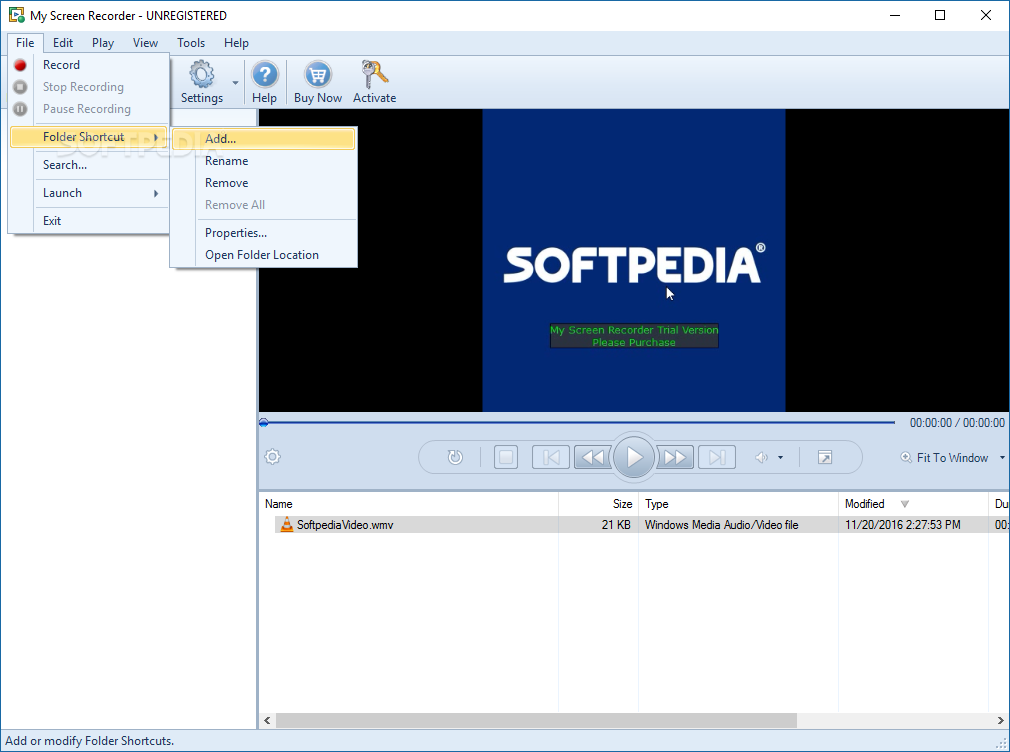Click the repeat loop playback button

[455, 458]
